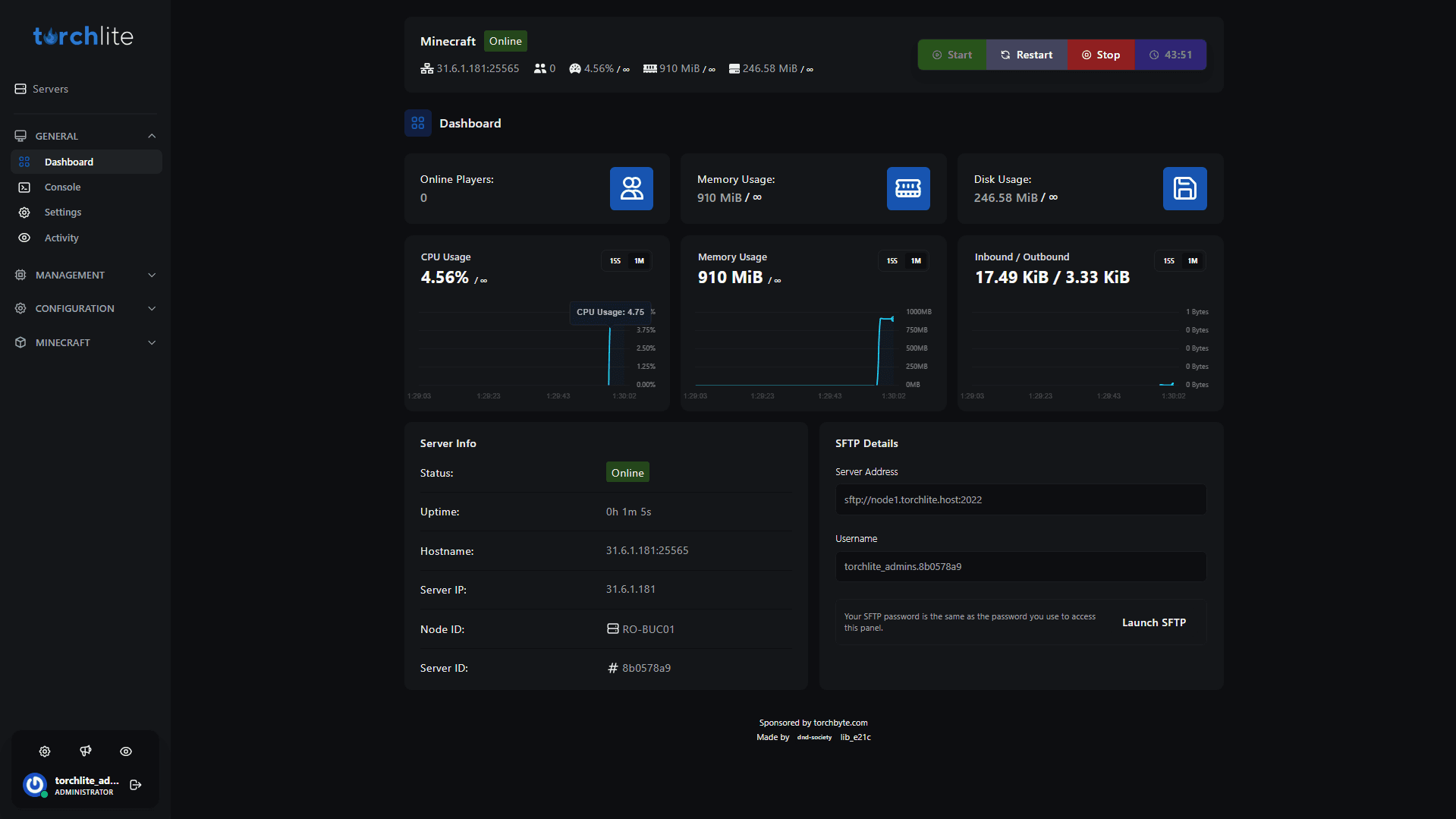The height and width of the screenshot is (819, 1456).
Task: Click the logout icon
Action: click(136, 785)
